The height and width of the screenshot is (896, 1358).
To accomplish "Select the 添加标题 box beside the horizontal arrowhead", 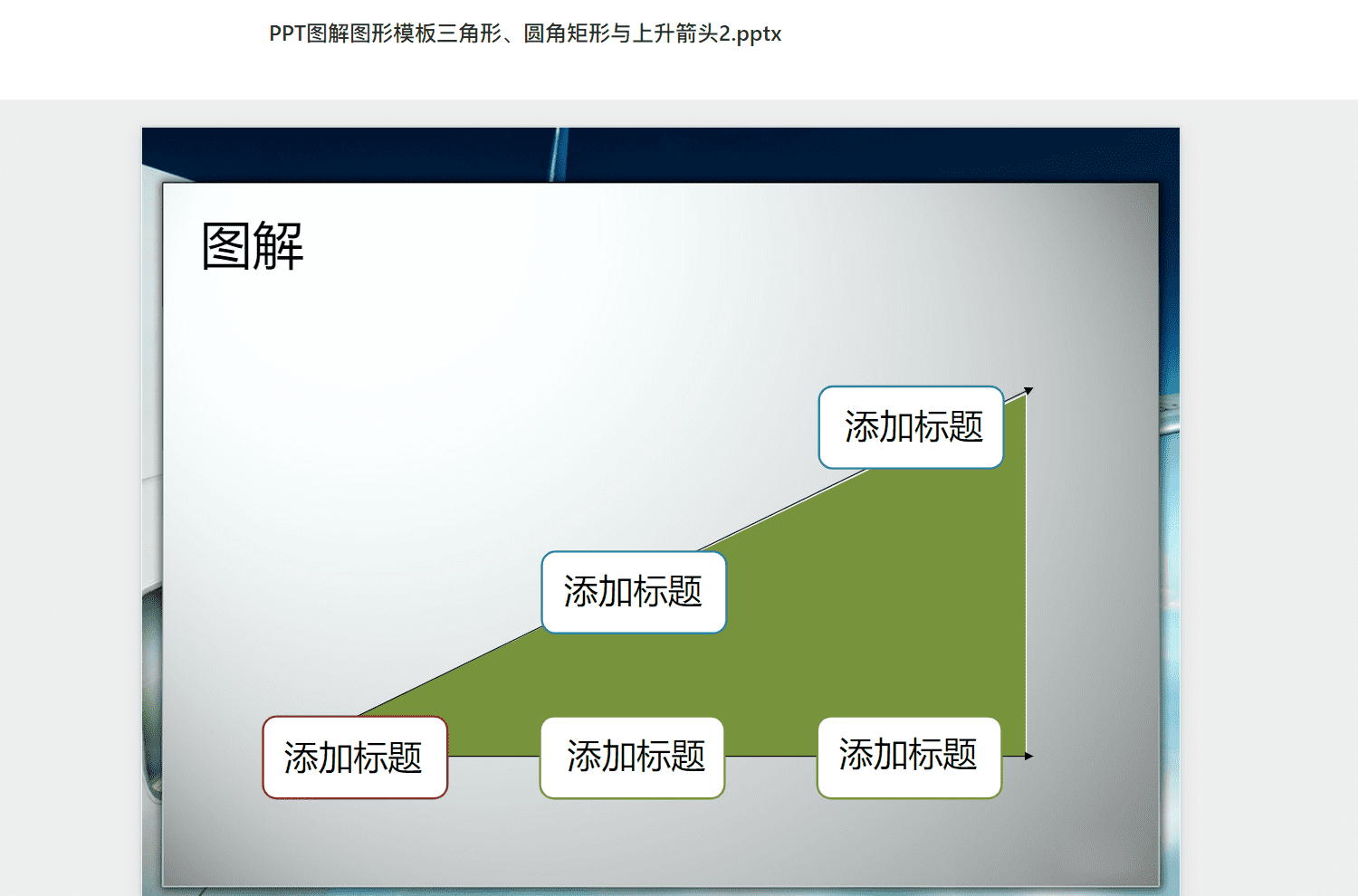I will [x=909, y=758].
